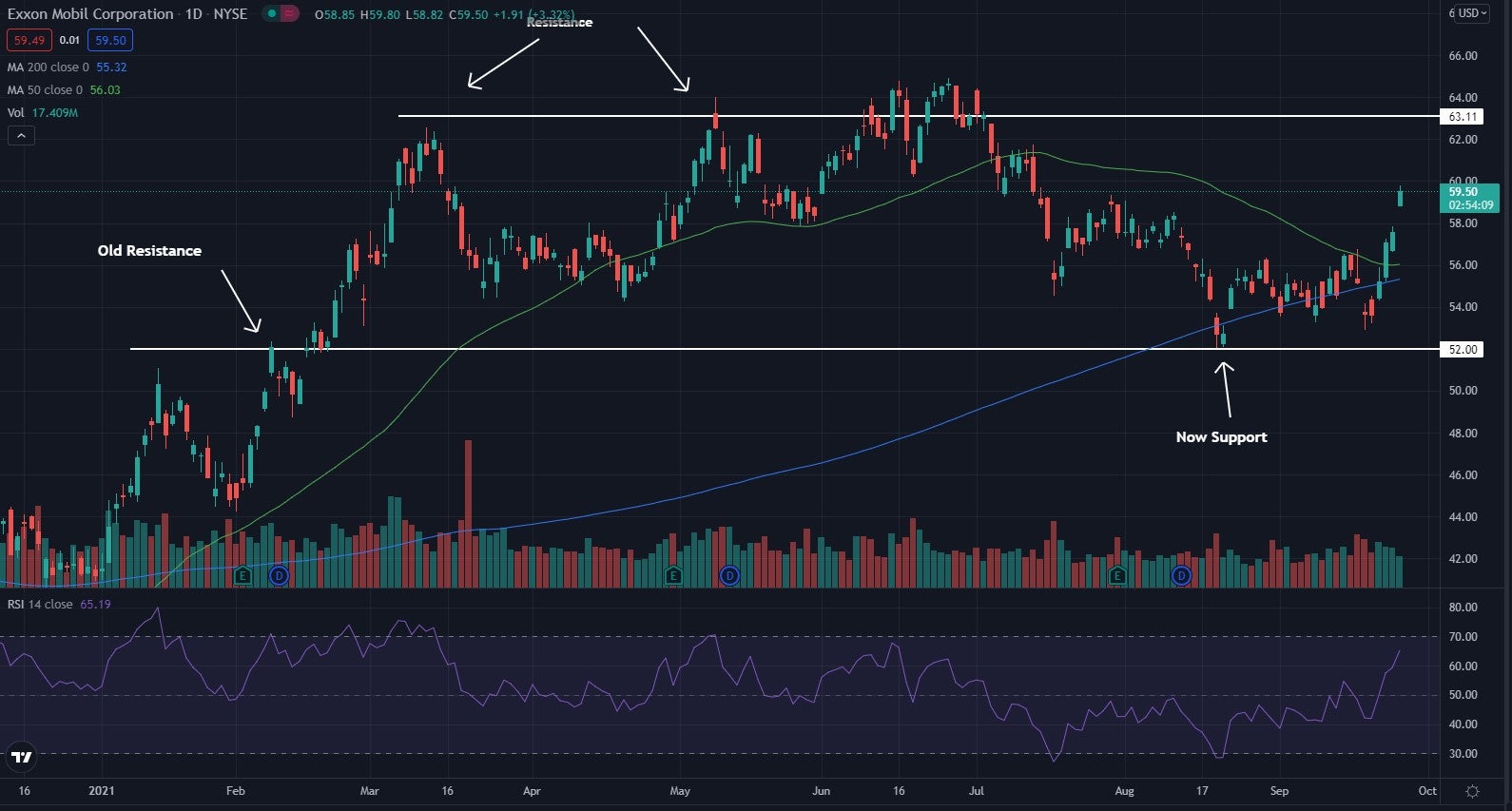Click the 'Resistance' text annotation
This screenshot has height=811, width=1512.
click(559, 22)
